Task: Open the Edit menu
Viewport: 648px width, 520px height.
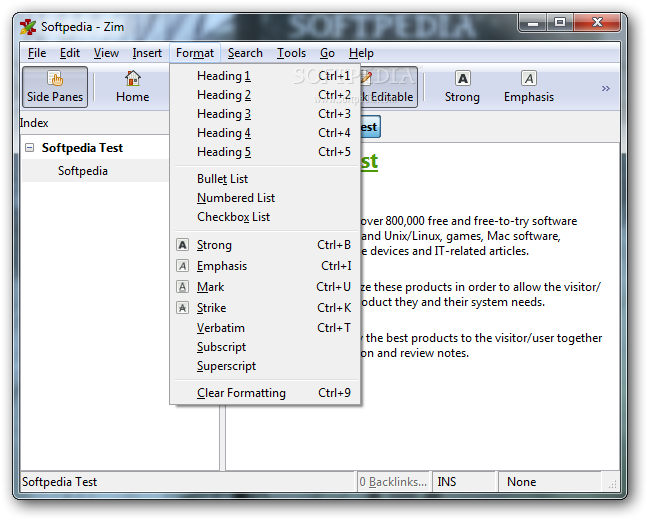Action: pyautogui.click(x=69, y=53)
